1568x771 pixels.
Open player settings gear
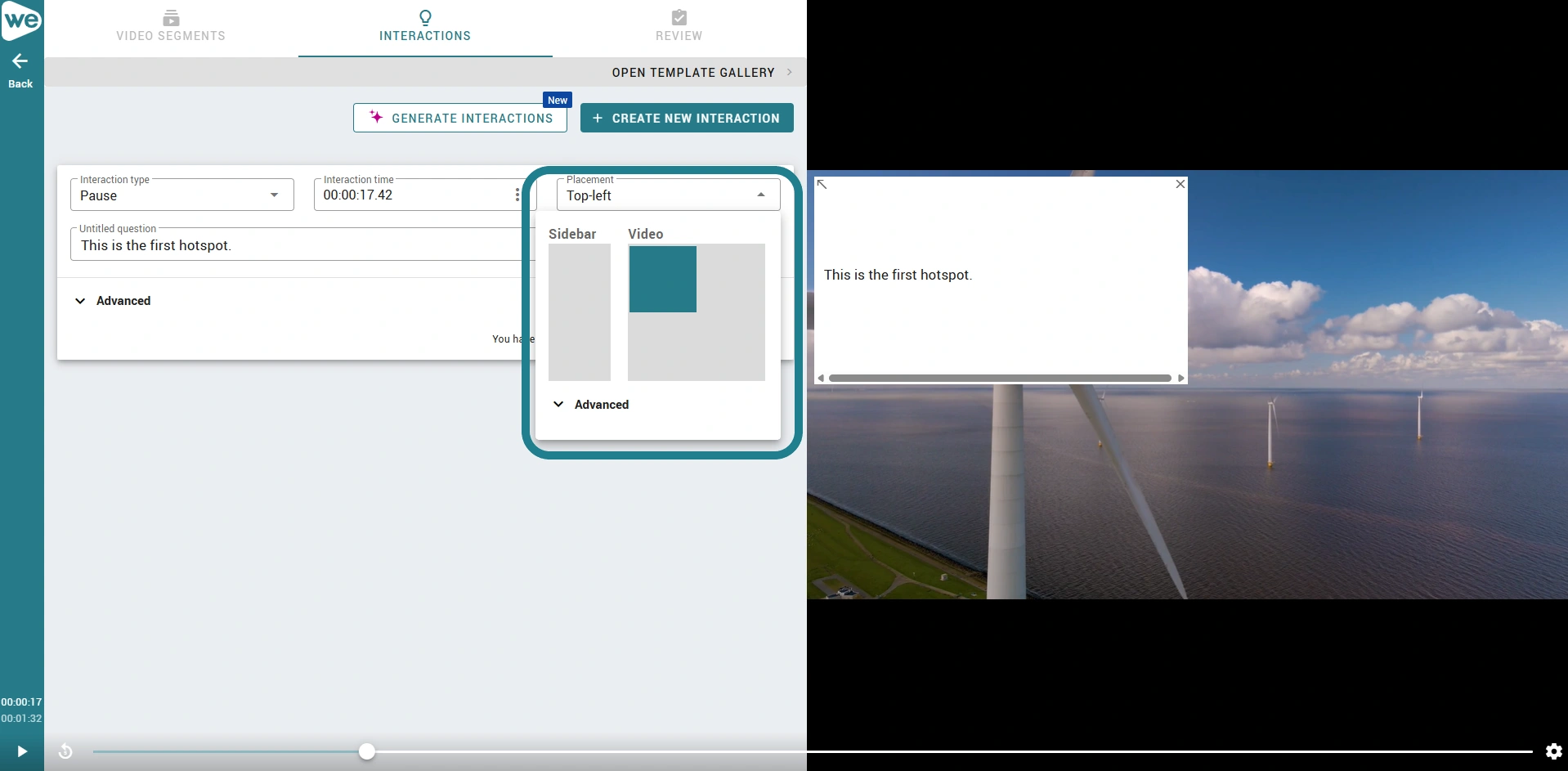(x=1554, y=751)
